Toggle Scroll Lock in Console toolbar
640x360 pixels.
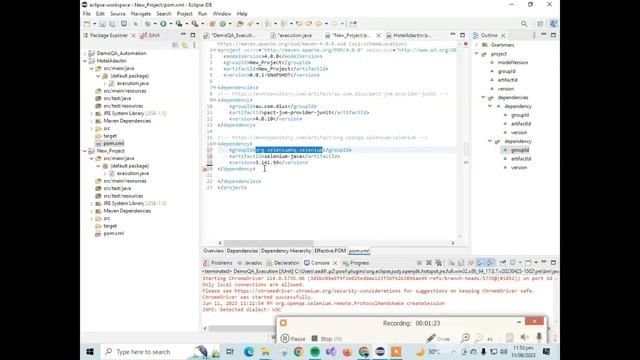461,262
